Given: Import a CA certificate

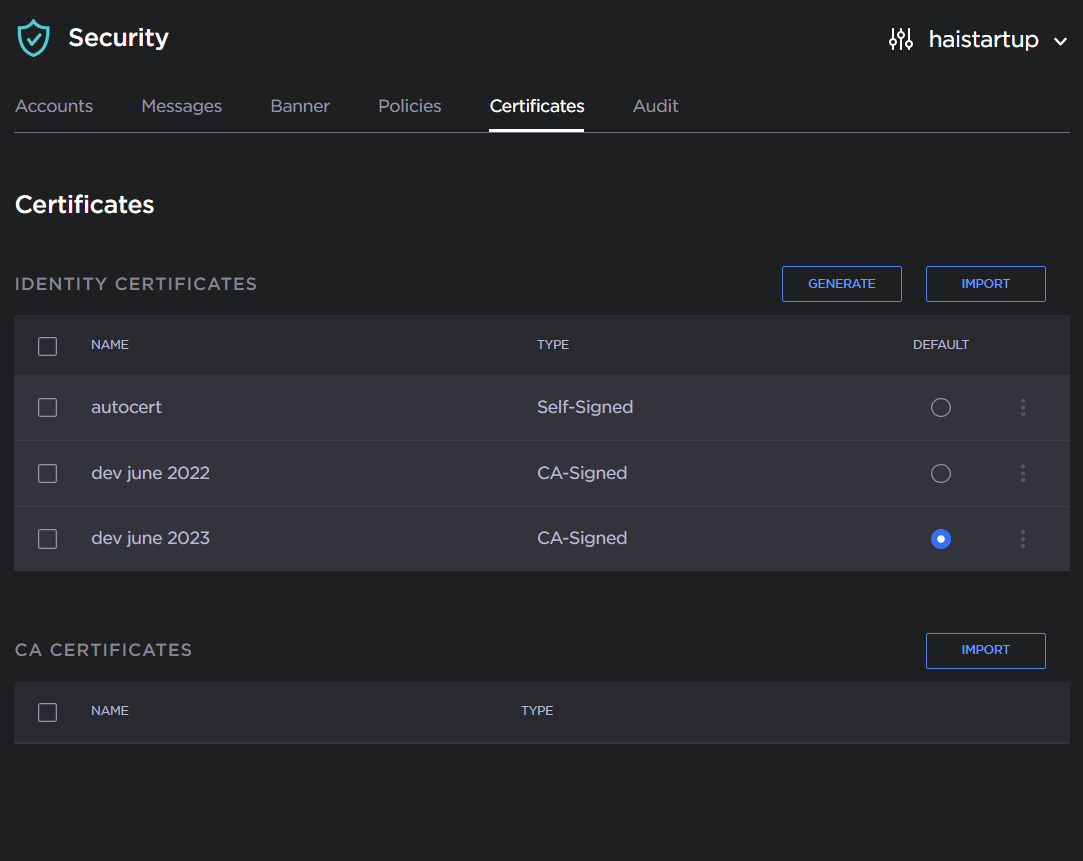Looking at the screenshot, I should (x=985, y=650).
